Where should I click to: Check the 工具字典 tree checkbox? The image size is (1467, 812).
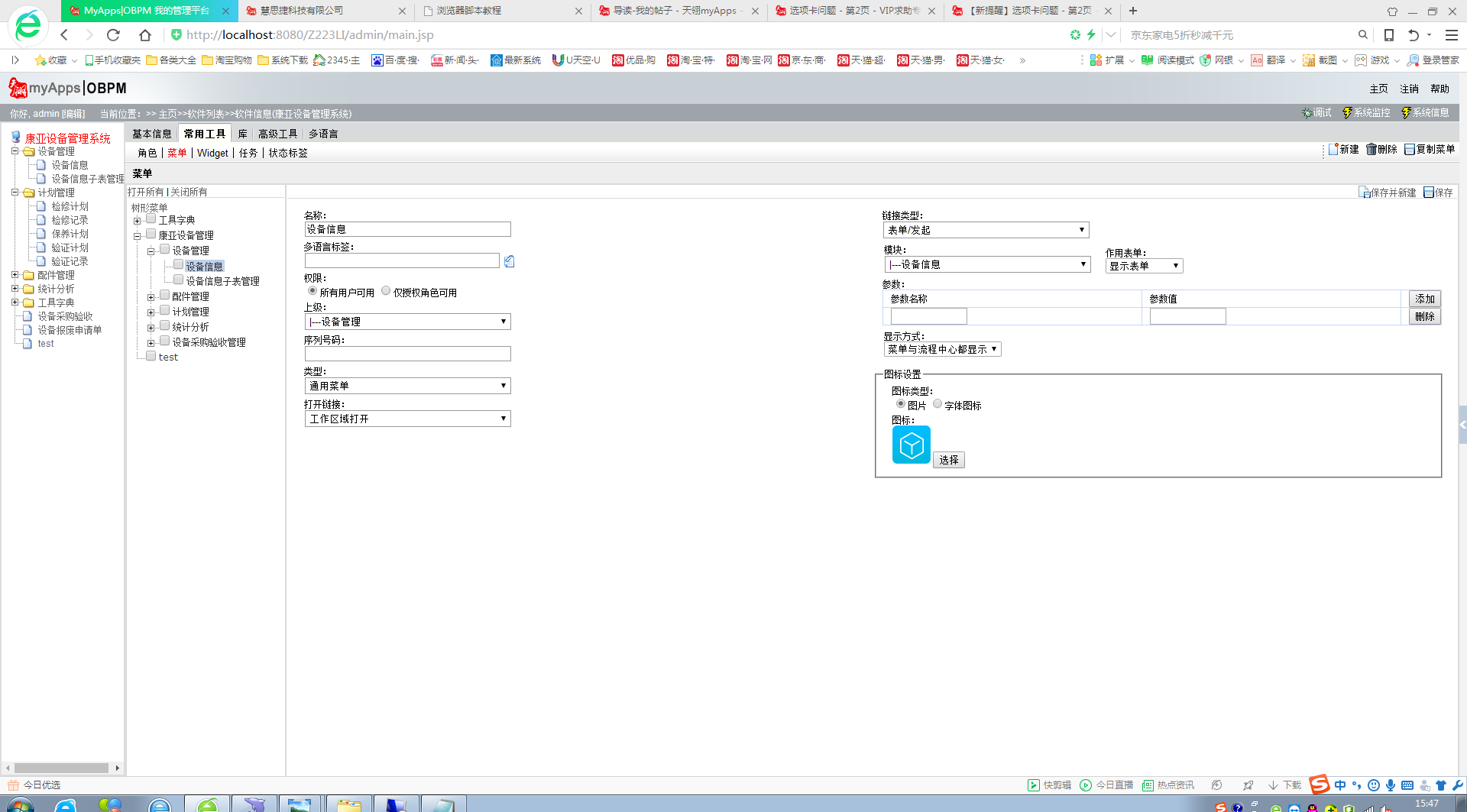[151, 219]
